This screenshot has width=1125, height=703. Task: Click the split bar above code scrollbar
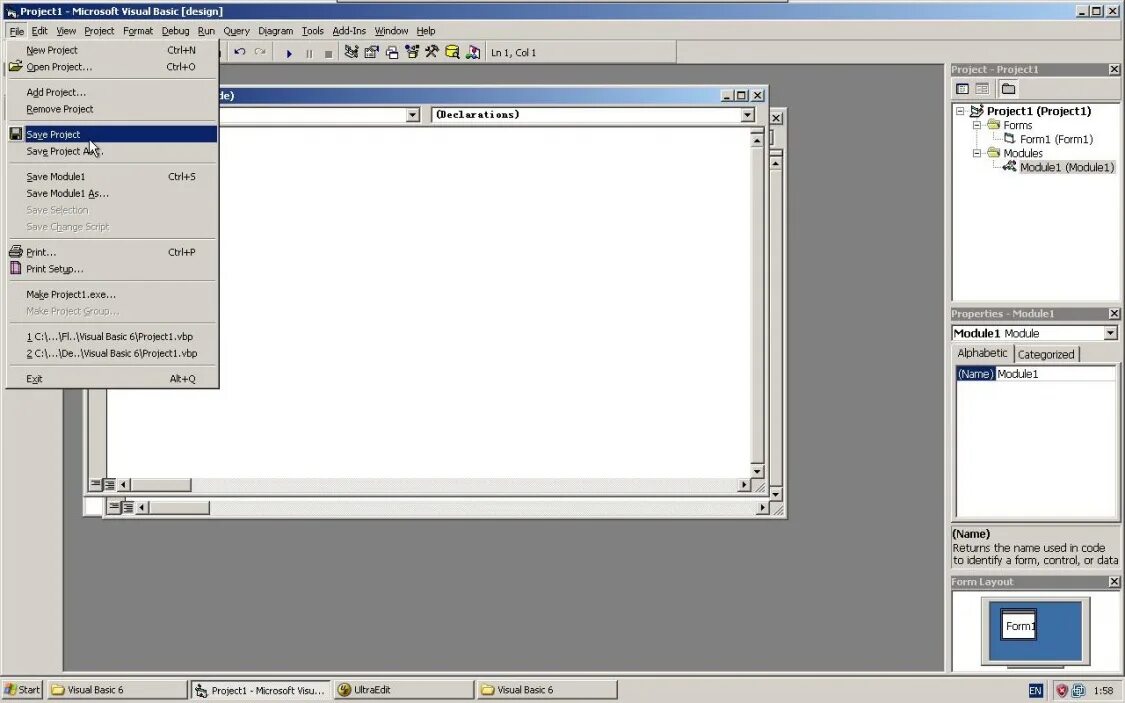(757, 131)
